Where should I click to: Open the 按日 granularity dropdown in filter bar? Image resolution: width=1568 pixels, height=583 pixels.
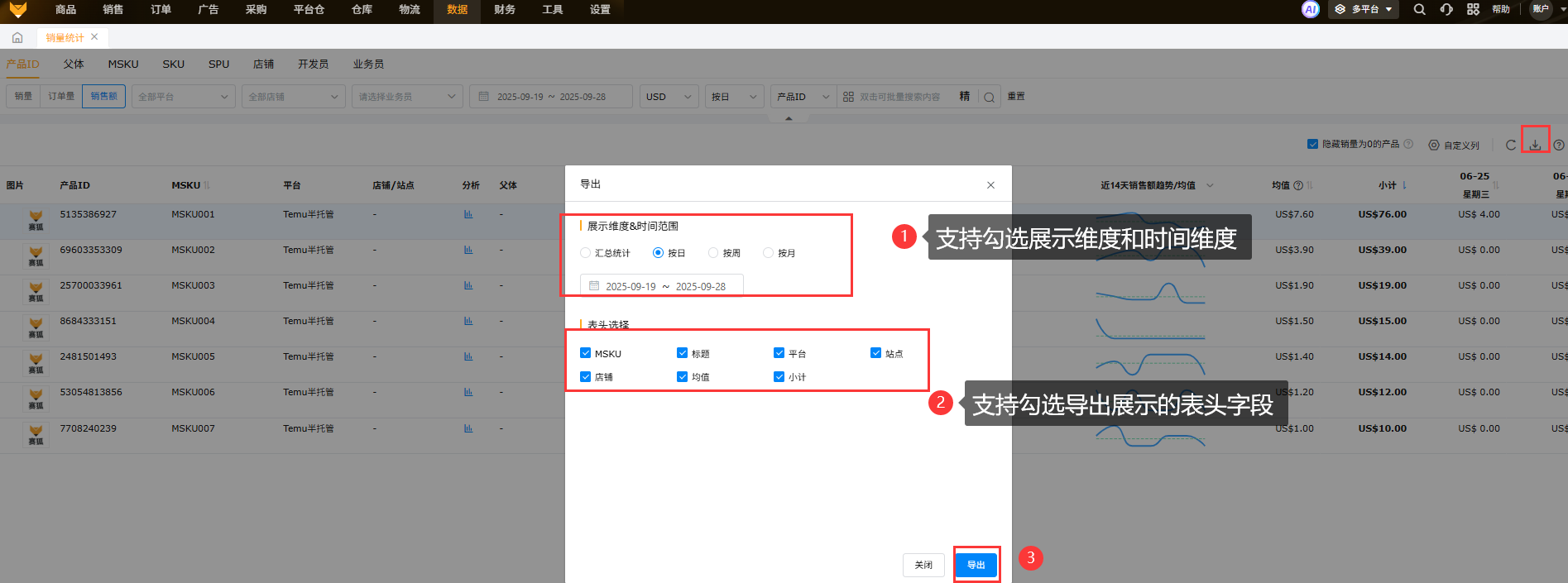point(734,97)
